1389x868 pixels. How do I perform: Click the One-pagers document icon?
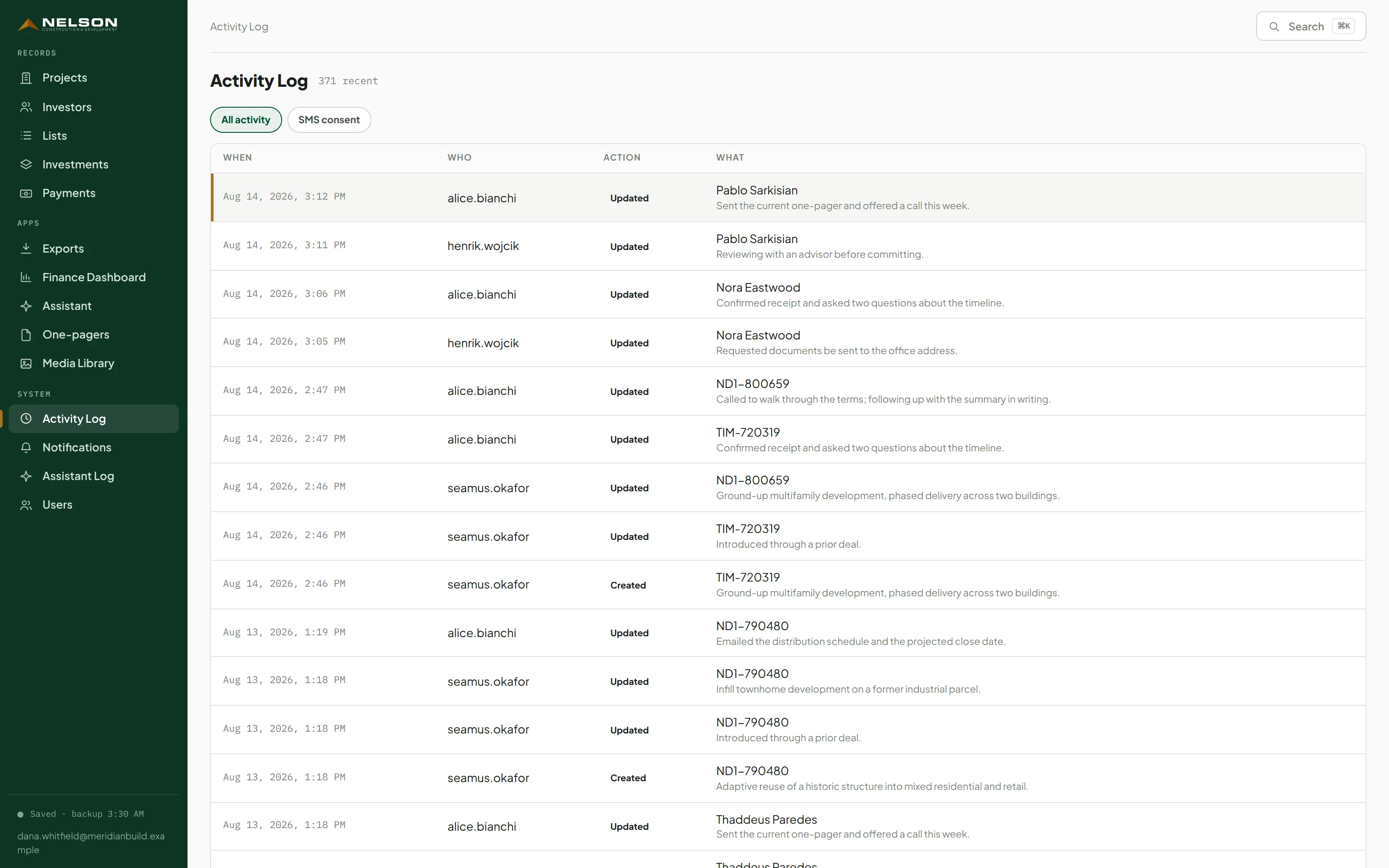pyautogui.click(x=26, y=335)
